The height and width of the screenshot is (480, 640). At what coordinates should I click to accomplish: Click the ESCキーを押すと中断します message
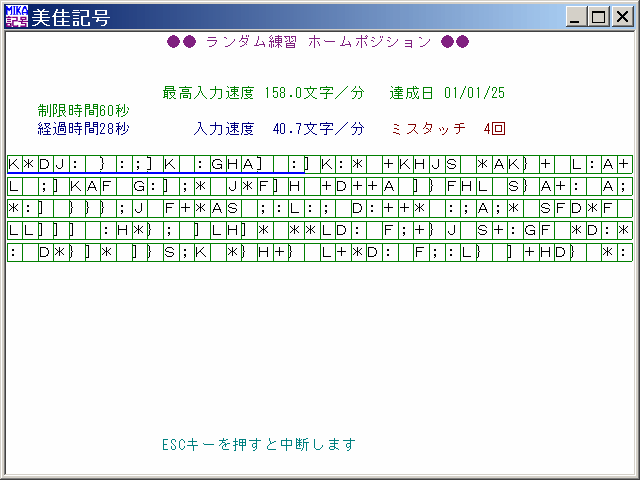click(258, 444)
